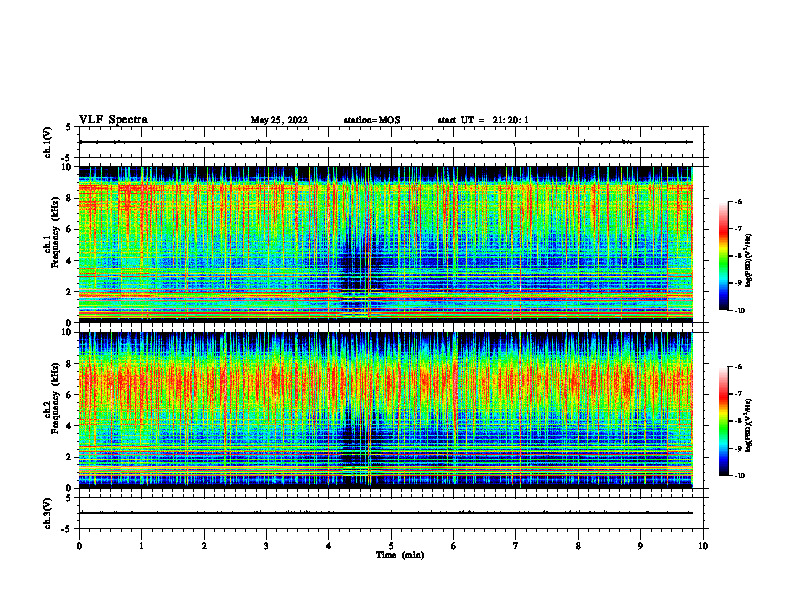
Task: Click time axis tick label "6"
Action: [454, 546]
